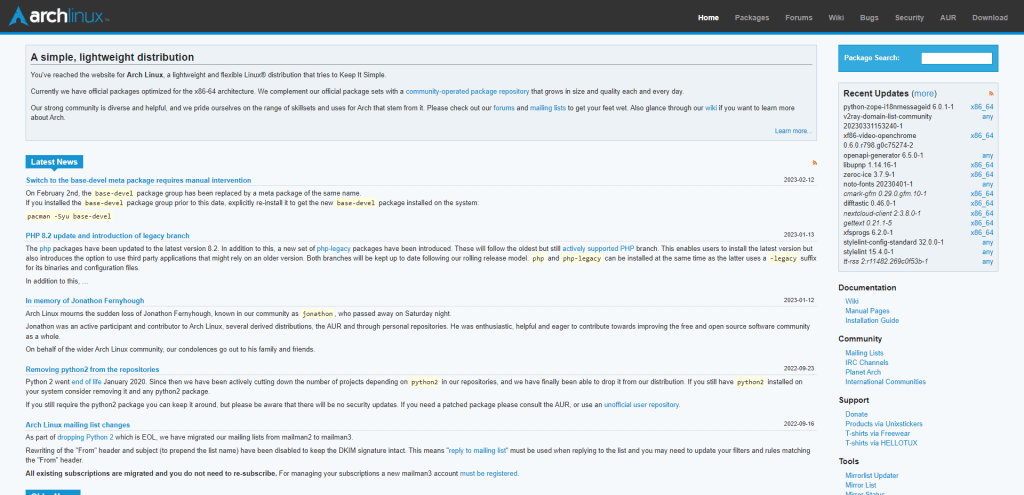Image resolution: width=1024 pixels, height=495 pixels.
Task: Follow the php-legacy link
Action: tap(334, 249)
